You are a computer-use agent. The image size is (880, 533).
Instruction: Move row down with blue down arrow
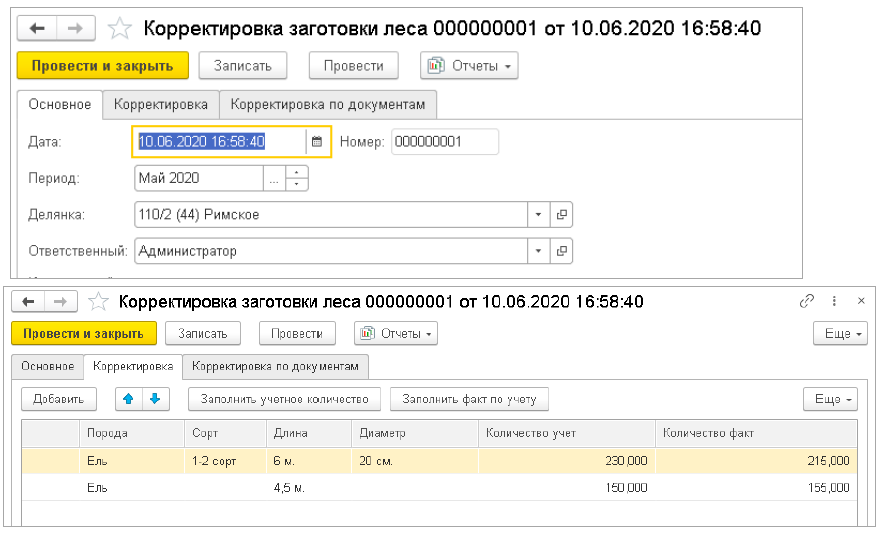tap(155, 399)
